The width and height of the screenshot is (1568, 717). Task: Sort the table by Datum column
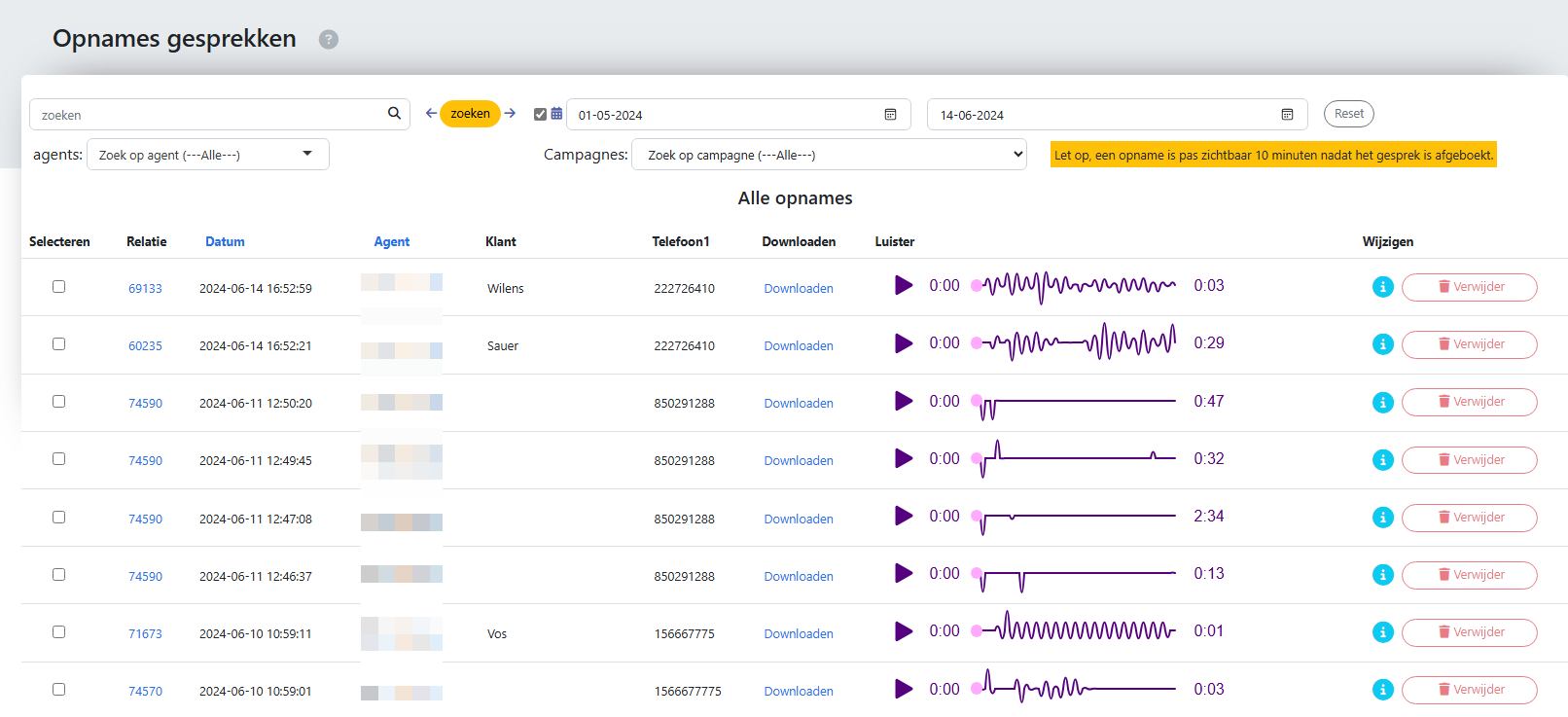click(x=225, y=241)
